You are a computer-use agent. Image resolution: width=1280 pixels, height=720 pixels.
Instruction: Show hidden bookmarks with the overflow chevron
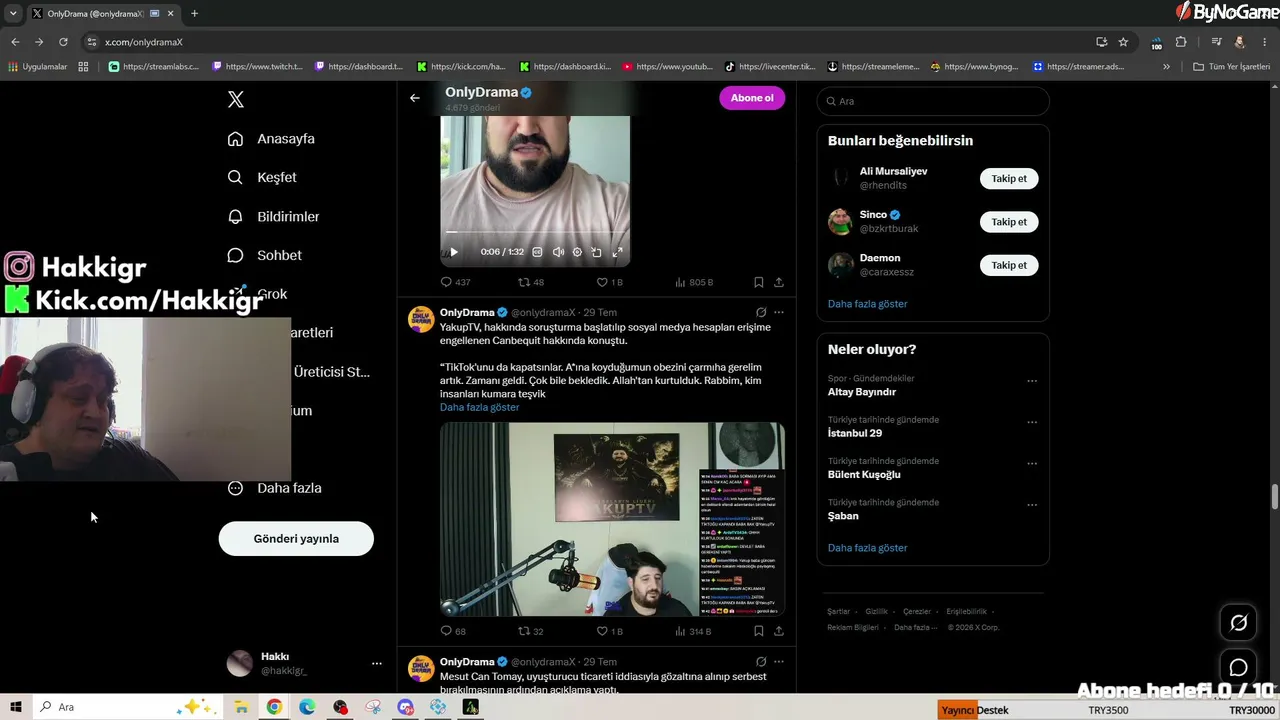pyautogui.click(x=1166, y=67)
